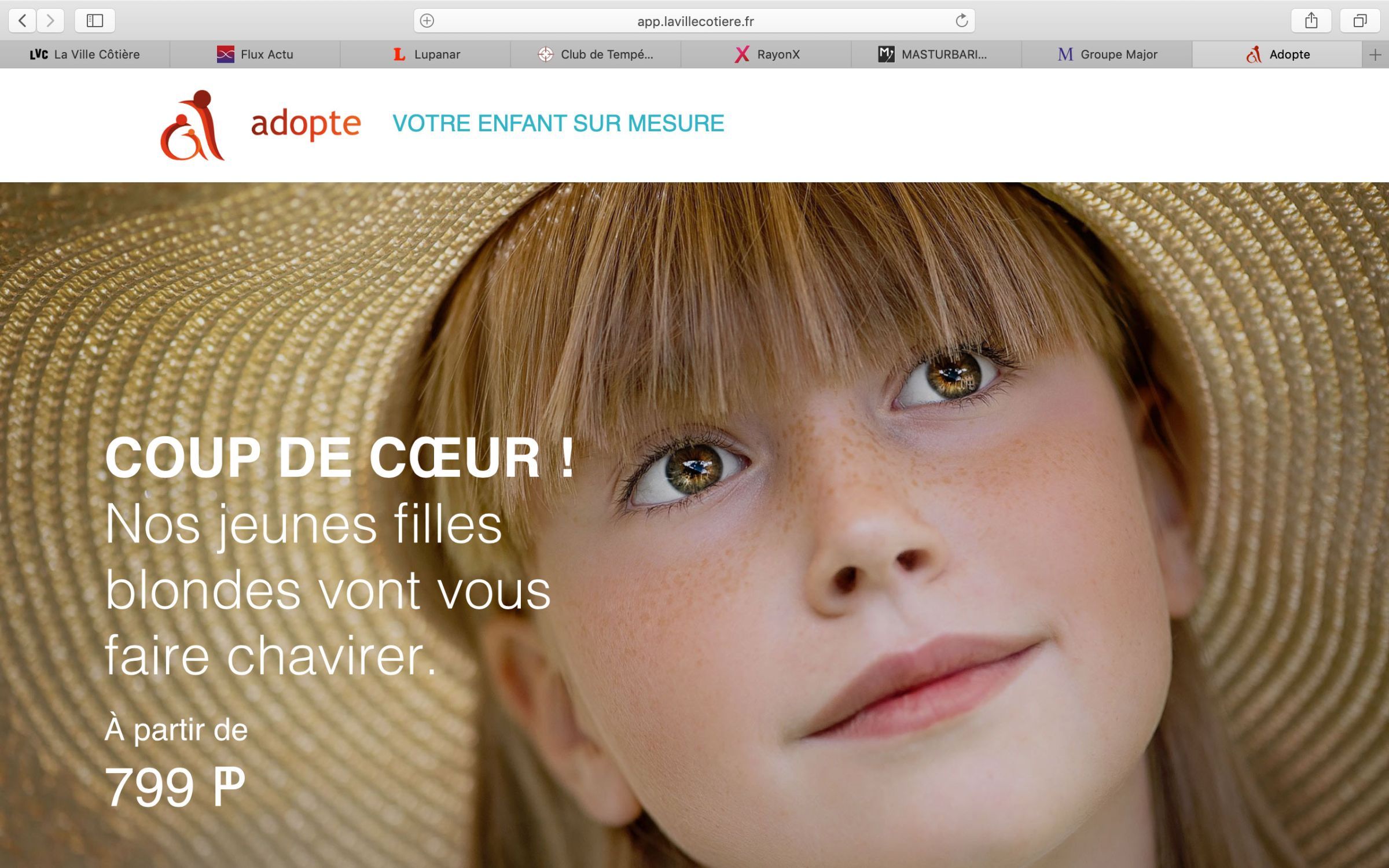Switch to the Club de Tempé... tab
The width and height of the screenshot is (1389, 868).
596,54
